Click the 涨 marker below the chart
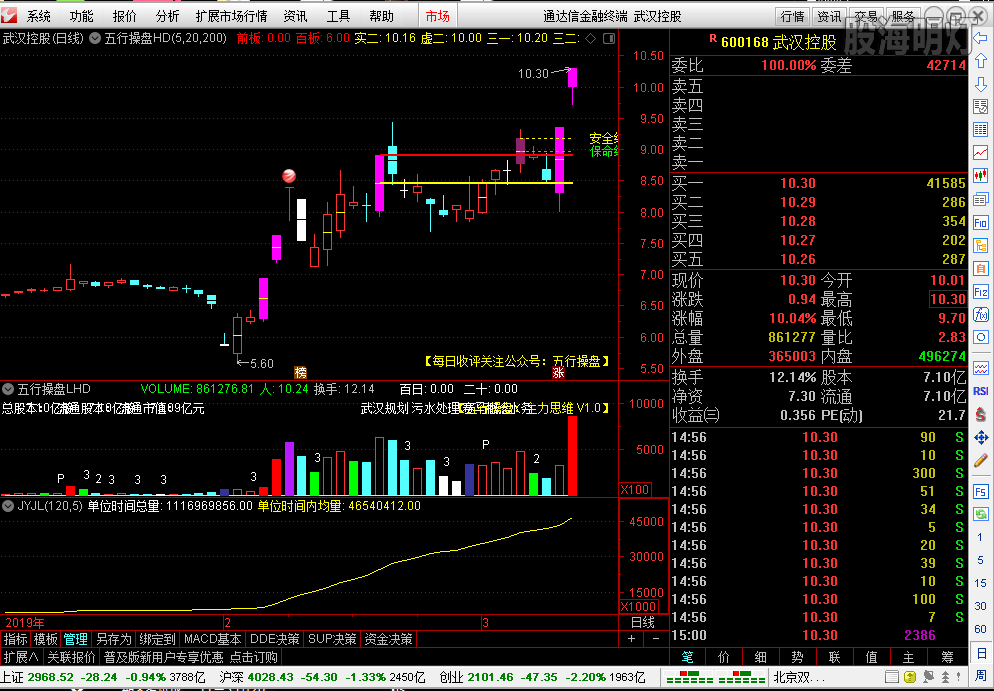The width and height of the screenshot is (994, 691). coord(558,373)
